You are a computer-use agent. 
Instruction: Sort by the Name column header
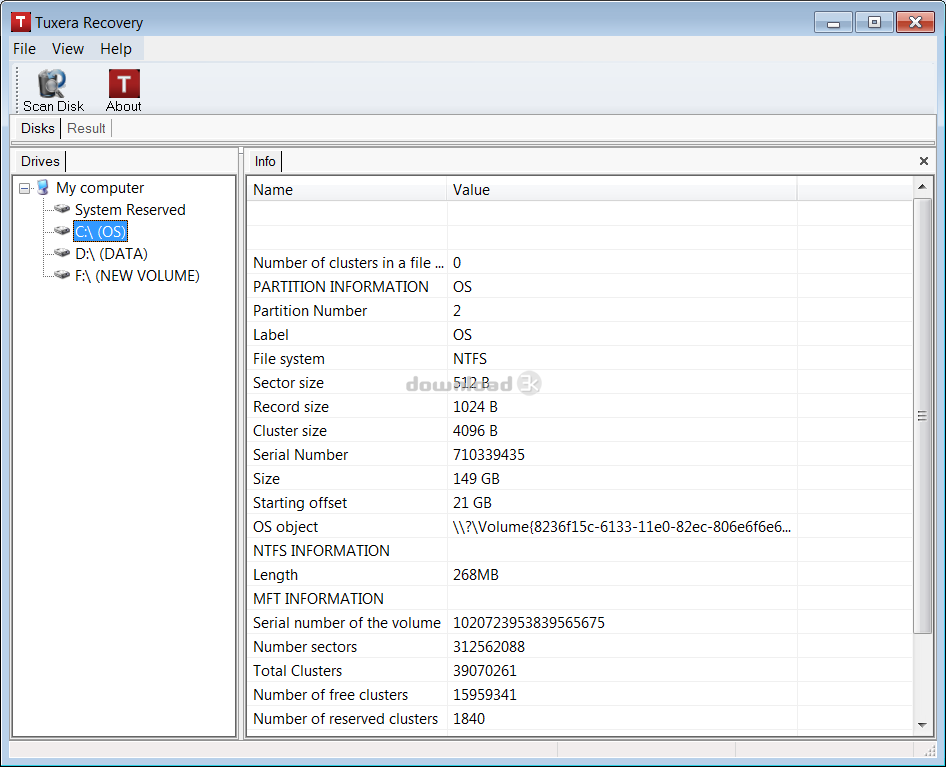[347, 190]
